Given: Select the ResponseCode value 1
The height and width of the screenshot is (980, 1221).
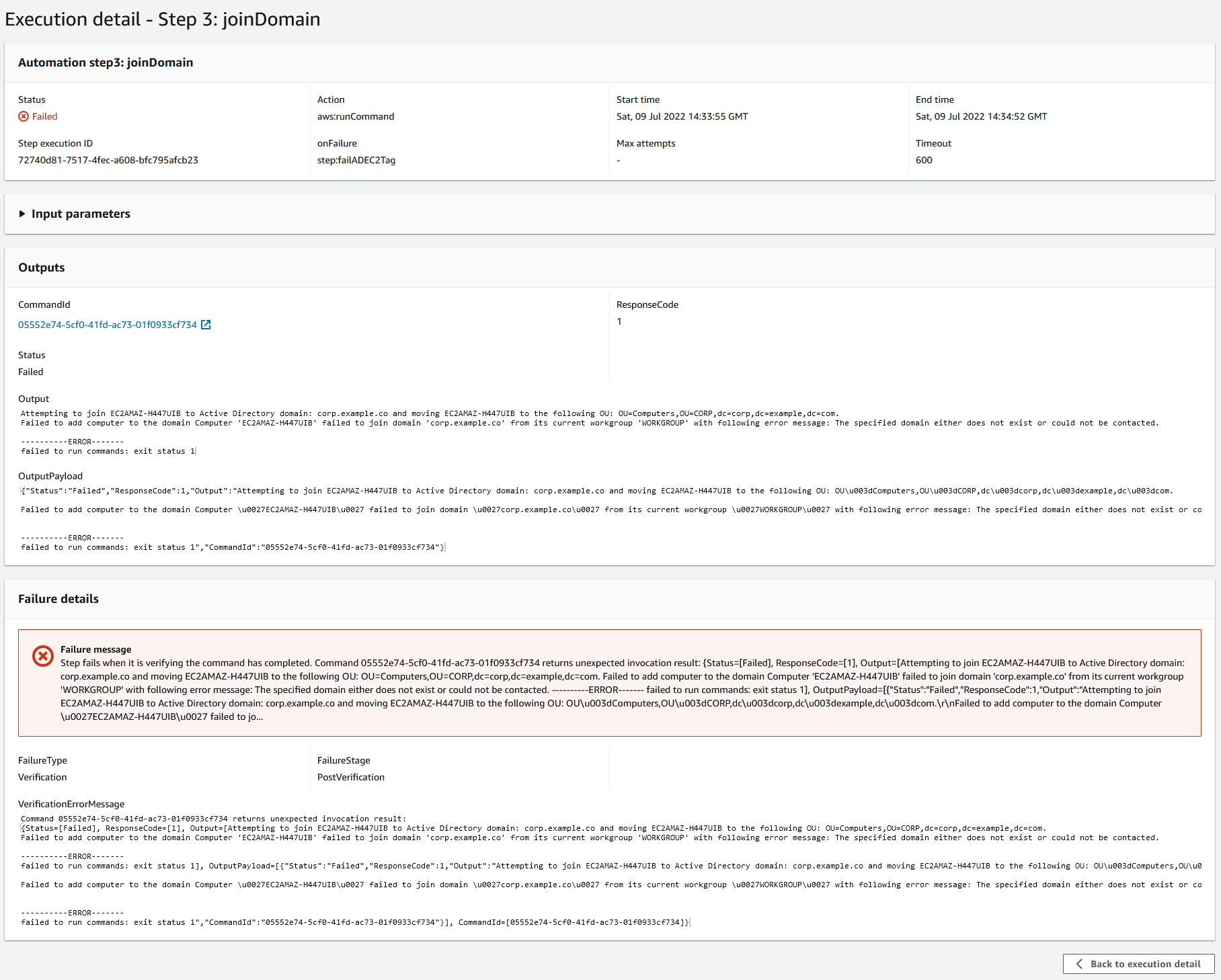Looking at the screenshot, I should point(619,321).
